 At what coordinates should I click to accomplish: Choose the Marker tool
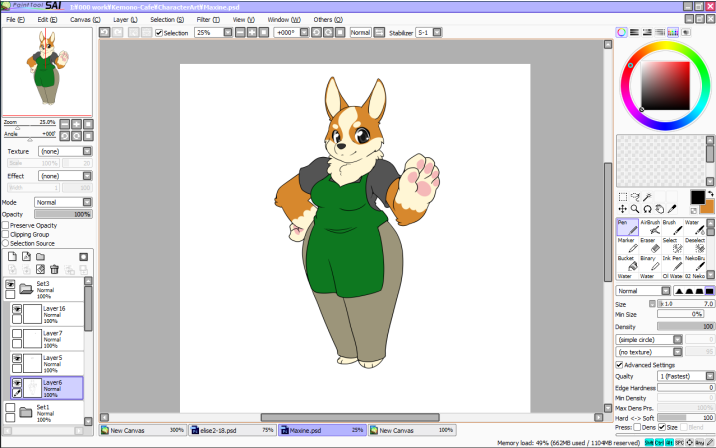(x=628, y=245)
